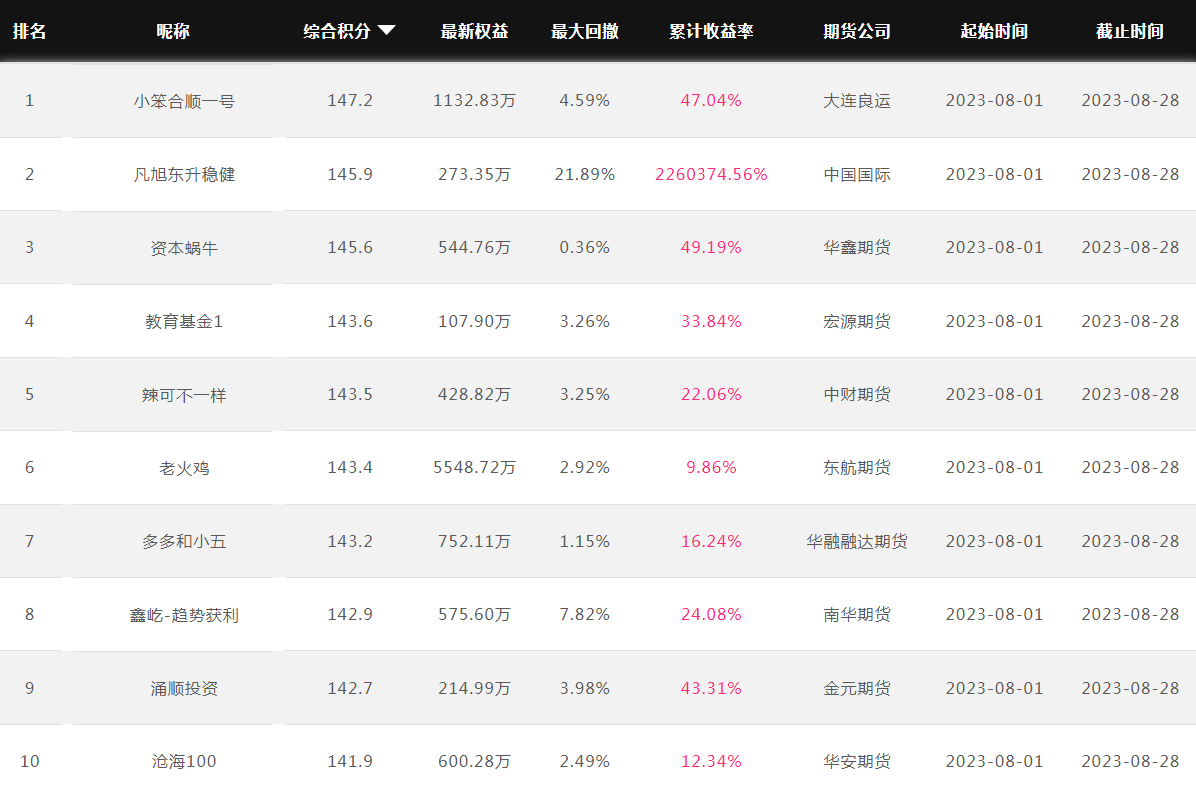Viewport: 1196px width, 793px height.
Task: Select equity value 752.11万
Action: [474, 541]
